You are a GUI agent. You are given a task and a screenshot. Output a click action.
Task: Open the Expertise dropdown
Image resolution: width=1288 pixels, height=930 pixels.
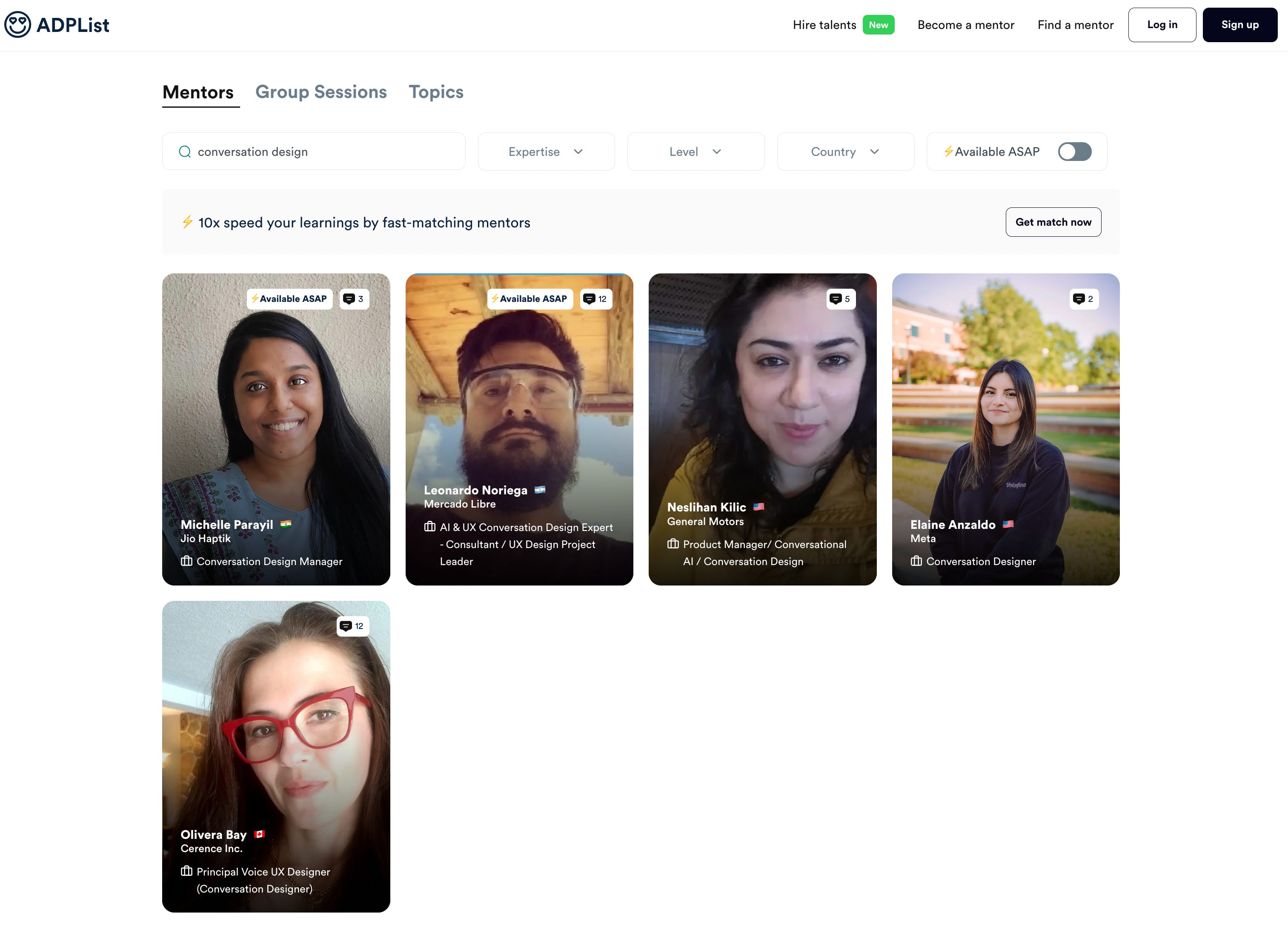click(546, 152)
